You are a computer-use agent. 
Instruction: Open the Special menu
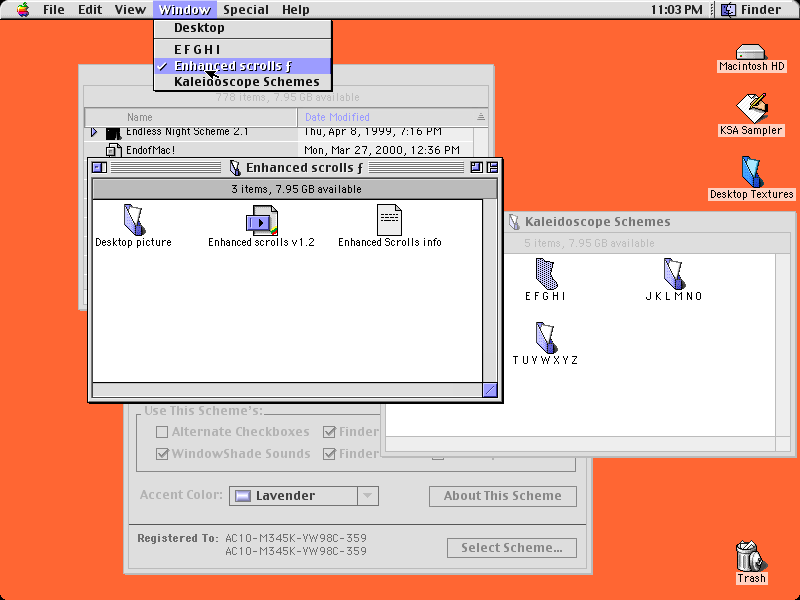(x=245, y=10)
